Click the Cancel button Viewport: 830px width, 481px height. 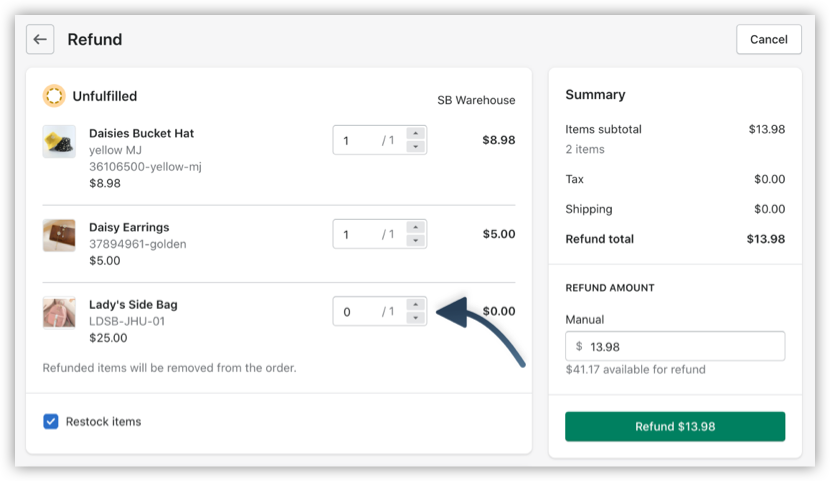click(769, 39)
